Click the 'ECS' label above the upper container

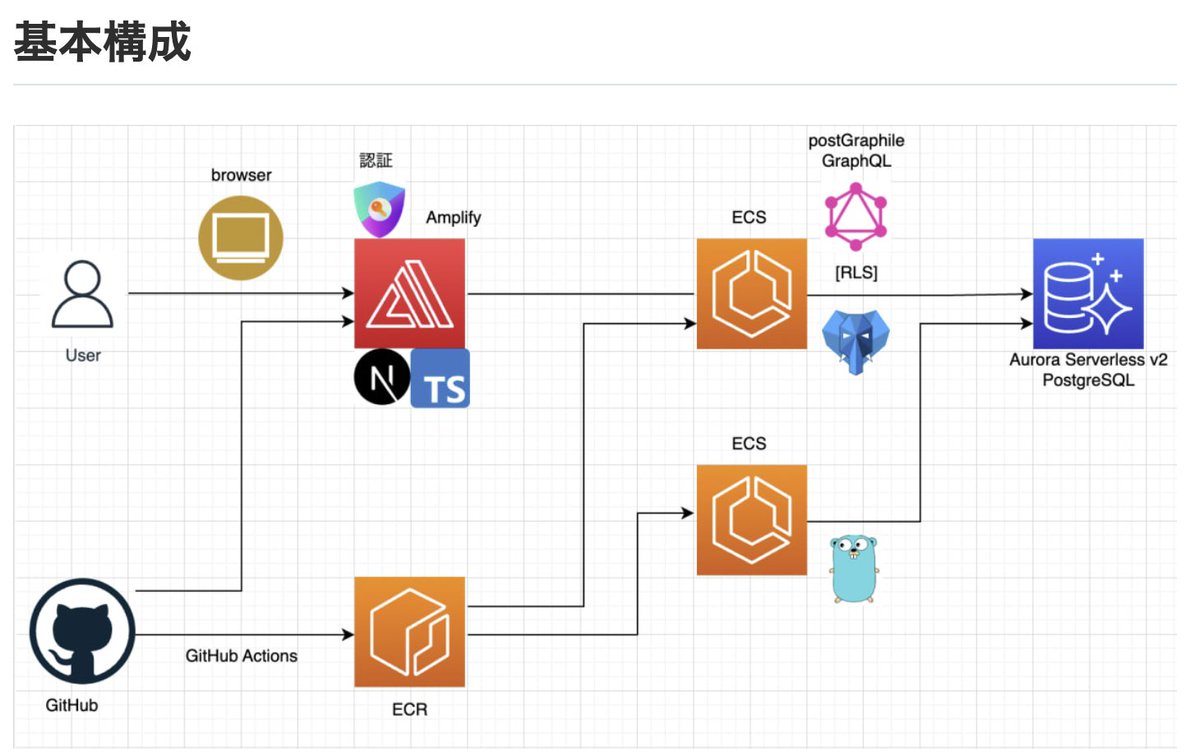(x=749, y=217)
